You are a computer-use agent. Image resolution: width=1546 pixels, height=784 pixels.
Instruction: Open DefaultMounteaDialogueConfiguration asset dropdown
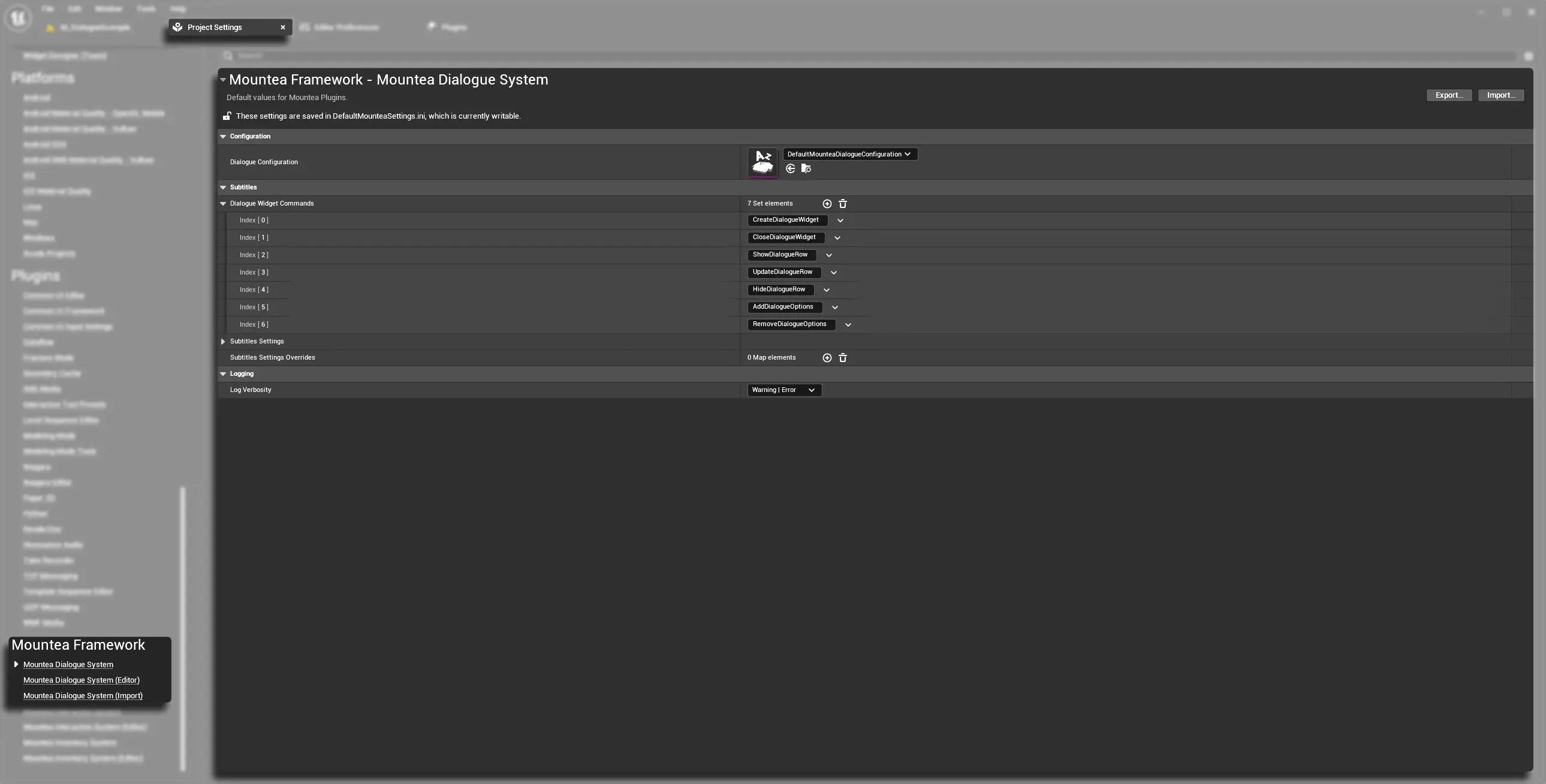coord(849,154)
